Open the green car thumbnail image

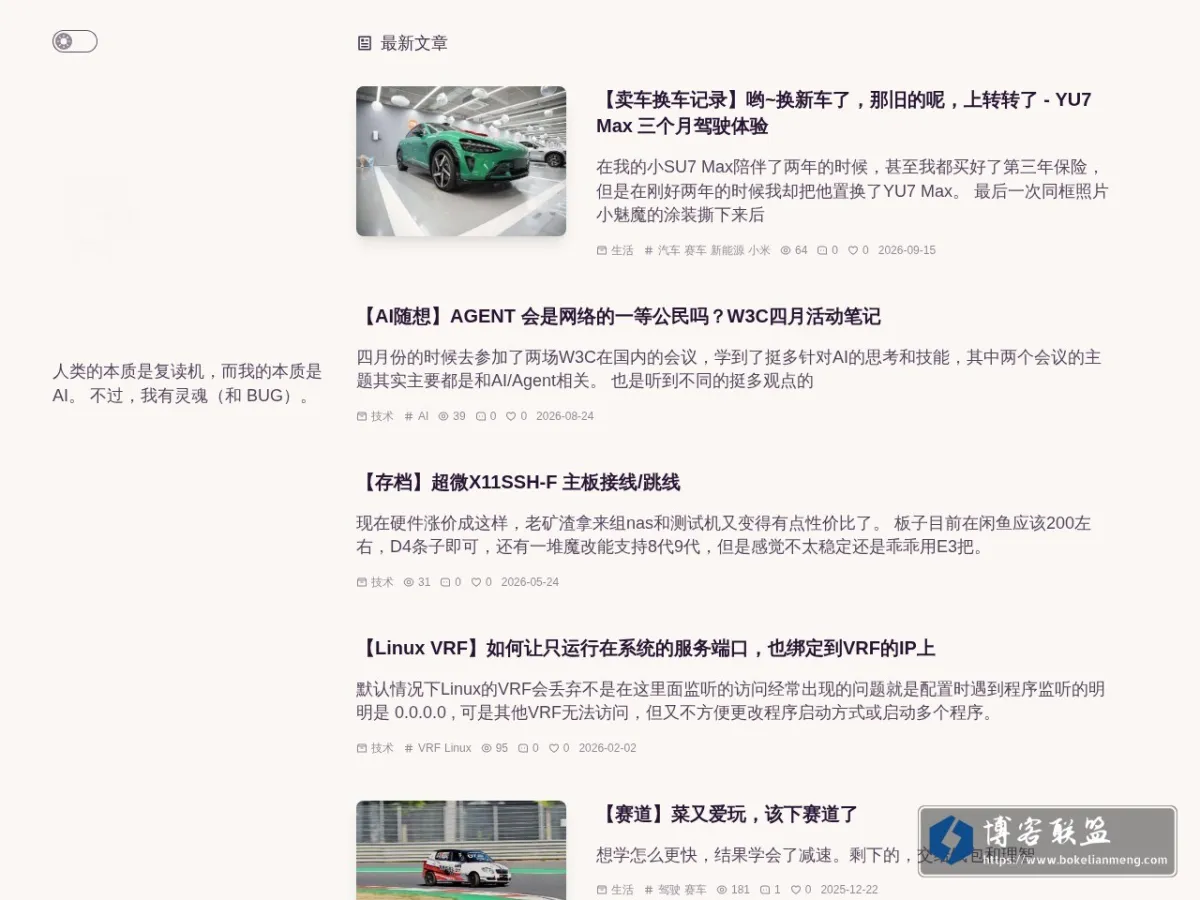coord(461,161)
